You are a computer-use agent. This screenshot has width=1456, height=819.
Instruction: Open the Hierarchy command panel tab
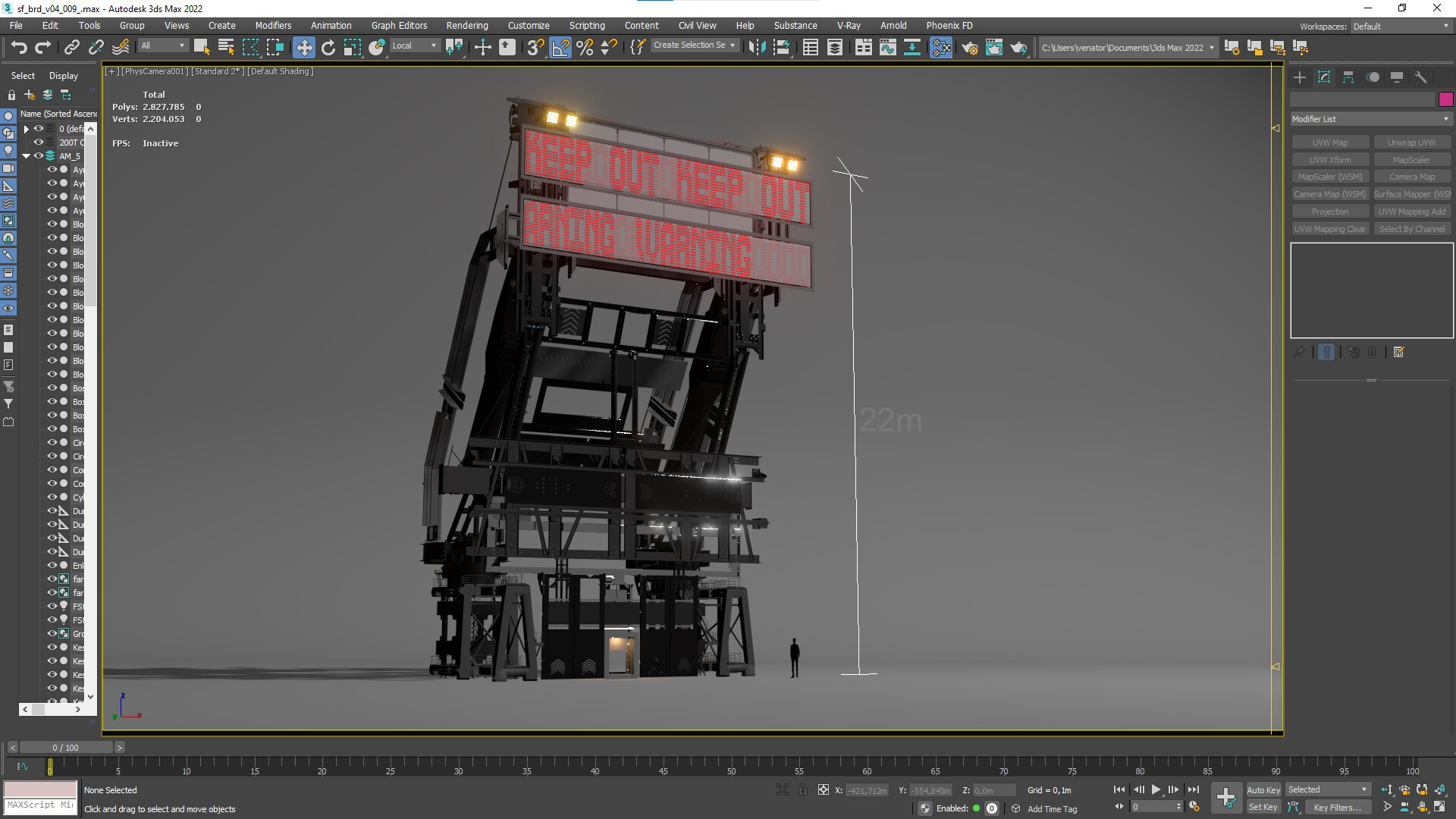1348,77
